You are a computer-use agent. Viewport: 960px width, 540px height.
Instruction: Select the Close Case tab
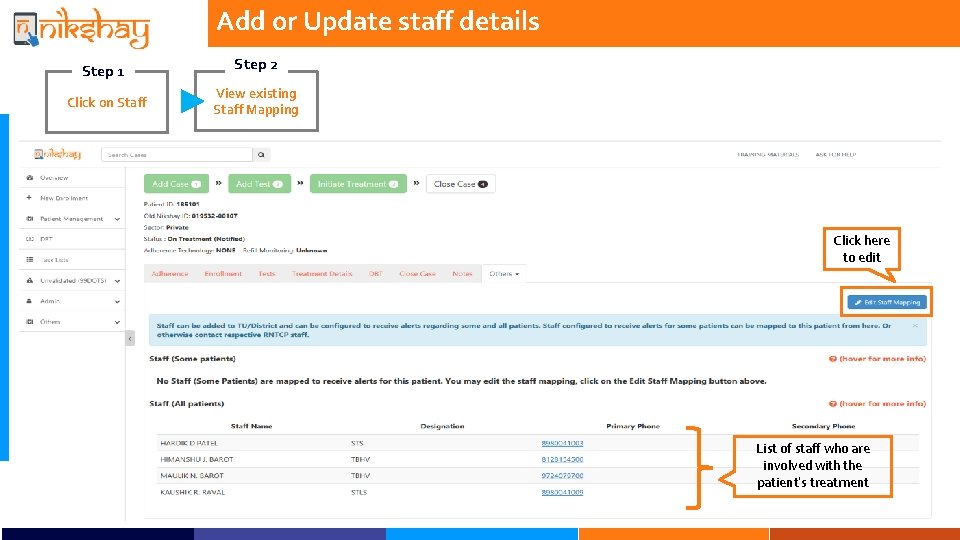pos(417,274)
